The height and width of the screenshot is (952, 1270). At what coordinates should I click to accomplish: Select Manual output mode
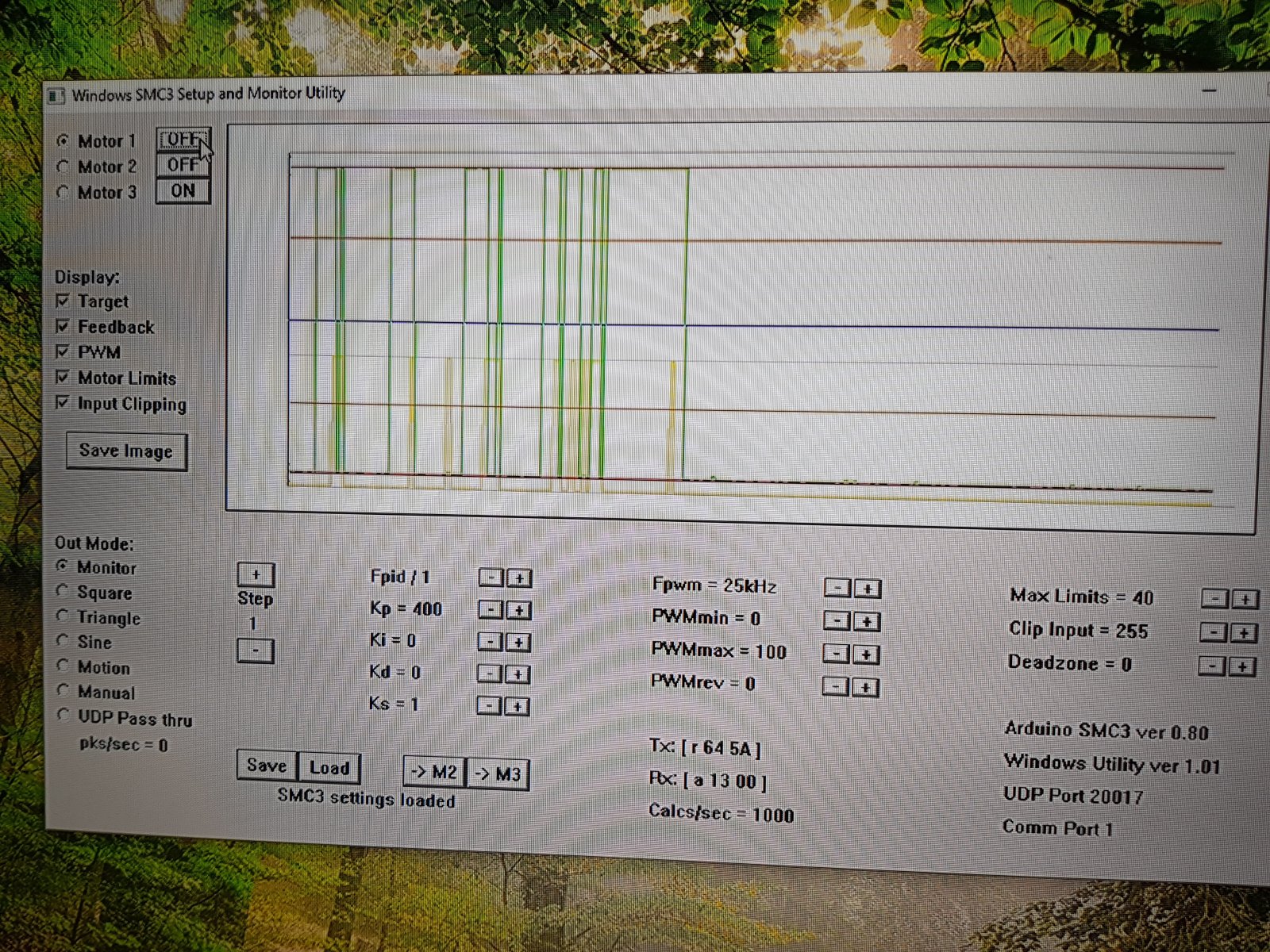(62, 690)
